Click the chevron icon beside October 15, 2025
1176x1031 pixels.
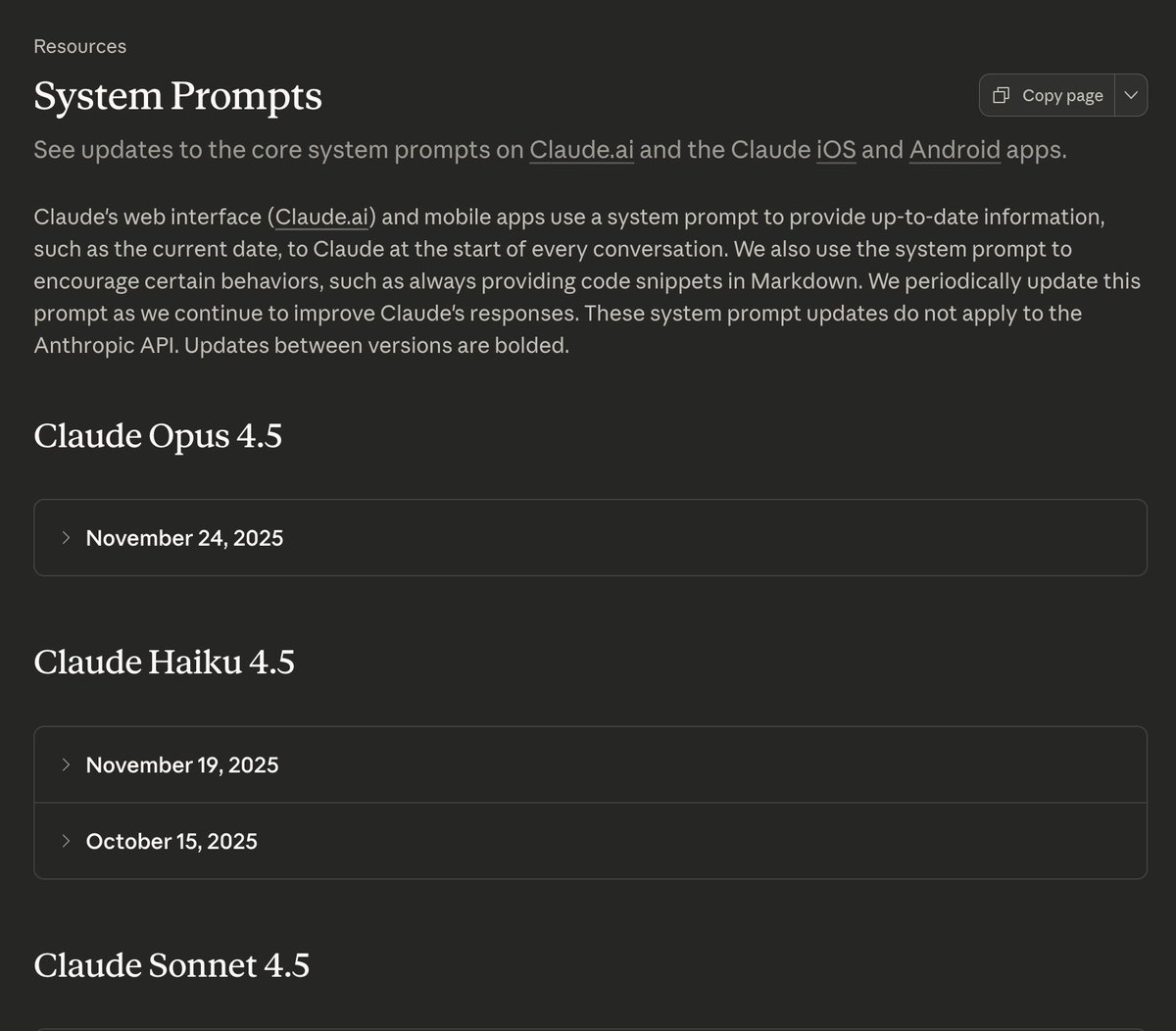click(66, 841)
